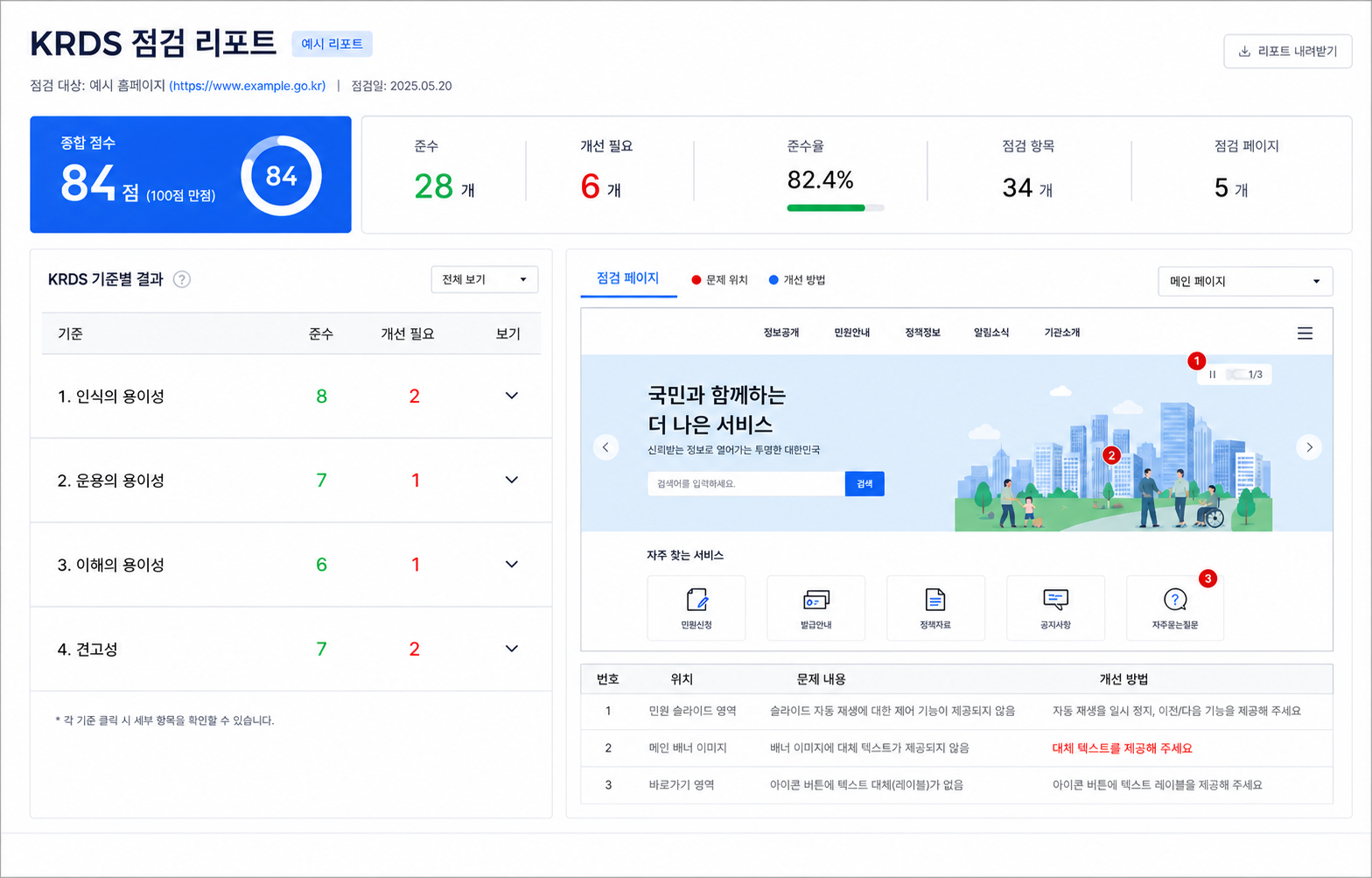Open the hamburger menu icon in the preview
The image size is (1372, 878).
(x=1305, y=334)
